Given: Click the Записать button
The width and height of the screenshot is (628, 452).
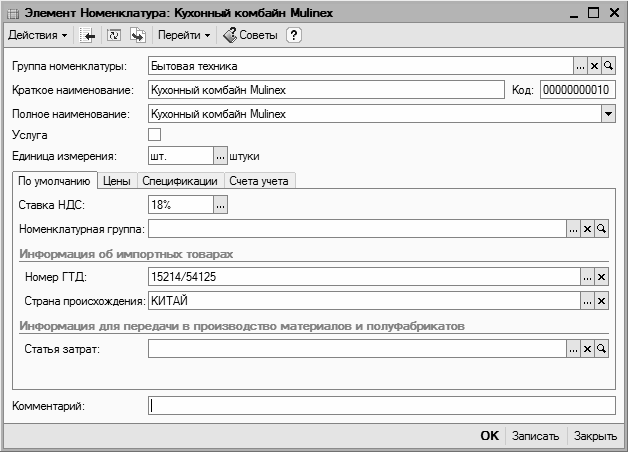Looking at the screenshot, I should 534,437.
